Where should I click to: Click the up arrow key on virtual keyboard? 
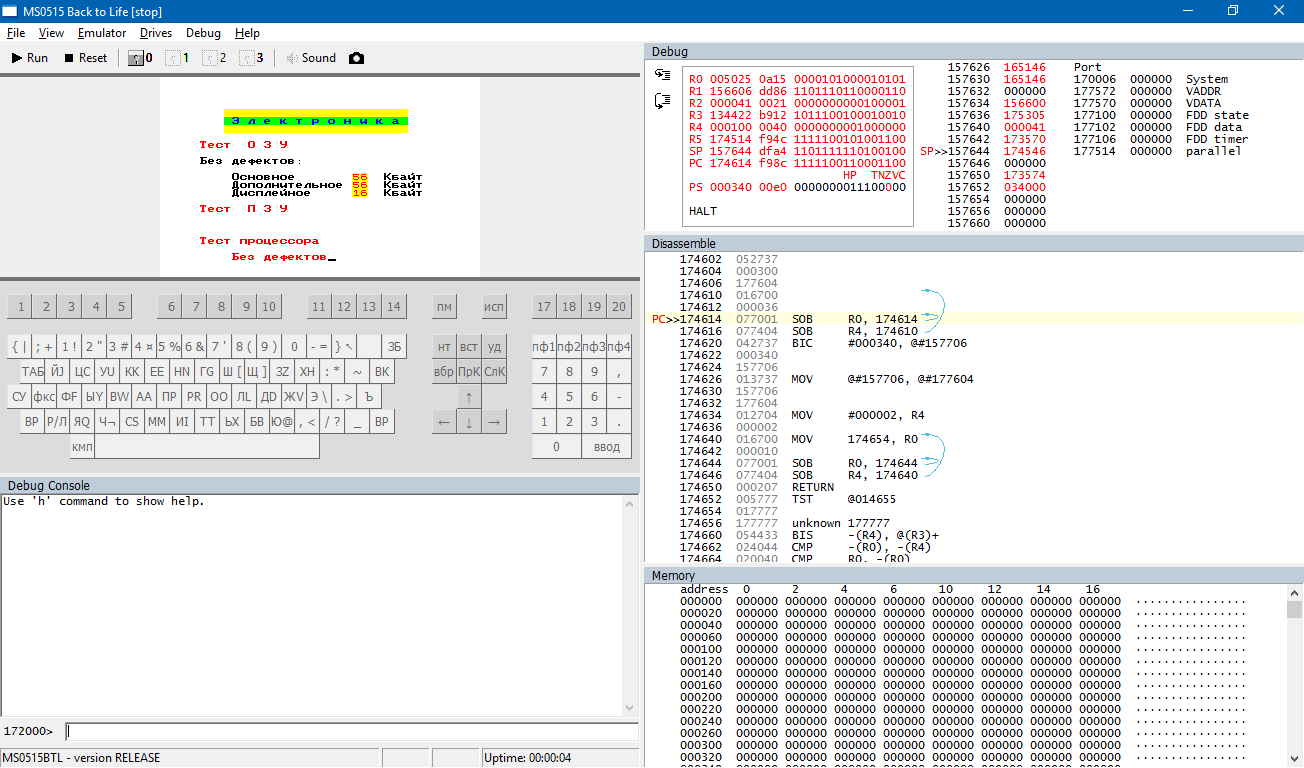(x=468, y=397)
